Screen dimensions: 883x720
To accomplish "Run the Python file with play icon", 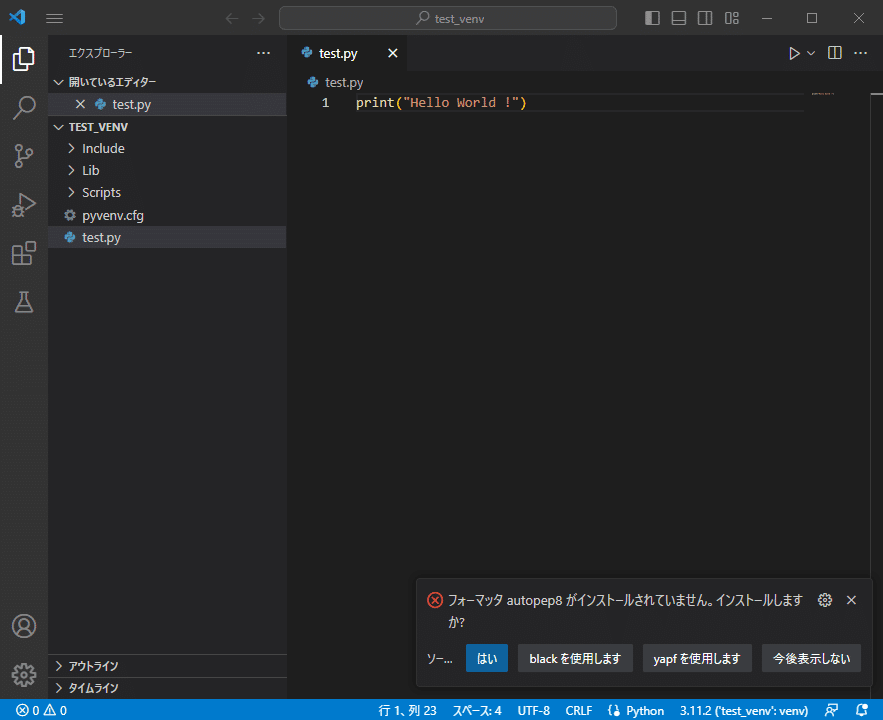I will coord(794,53).
